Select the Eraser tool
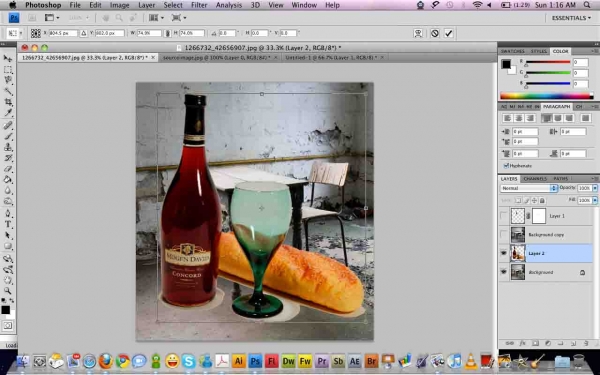The width and height of the screenshot is (600, 375). tap(8, 169)
